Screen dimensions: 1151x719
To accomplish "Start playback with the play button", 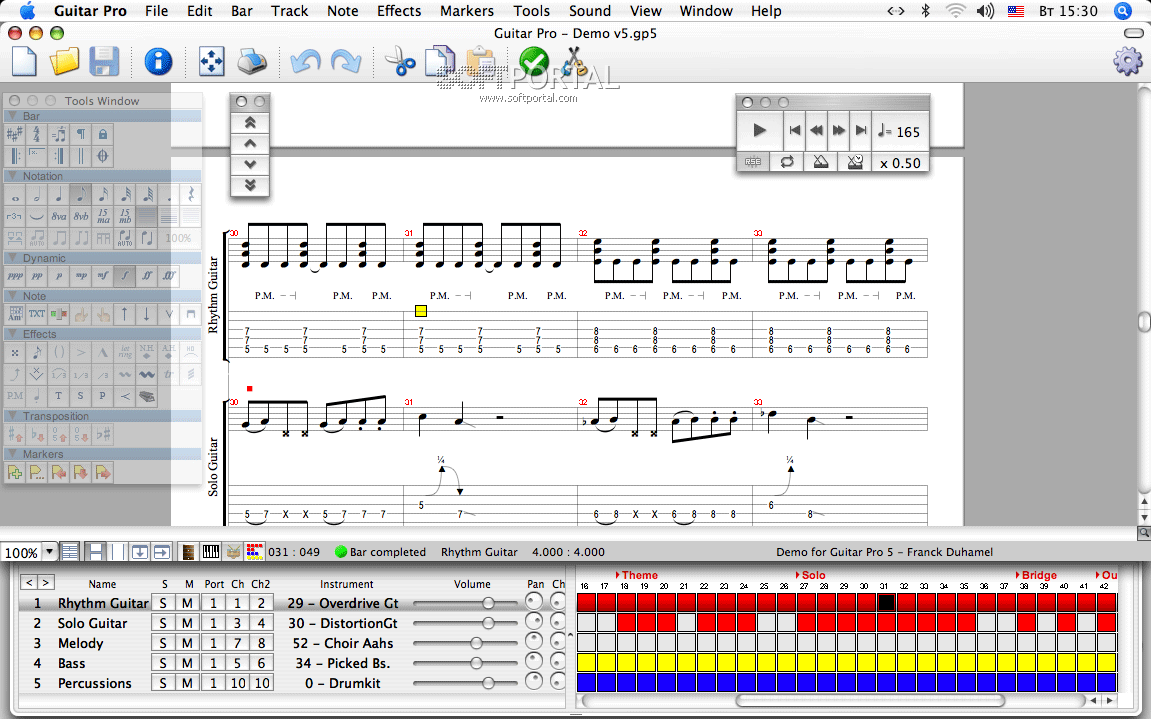I will [x=760, y=131].
